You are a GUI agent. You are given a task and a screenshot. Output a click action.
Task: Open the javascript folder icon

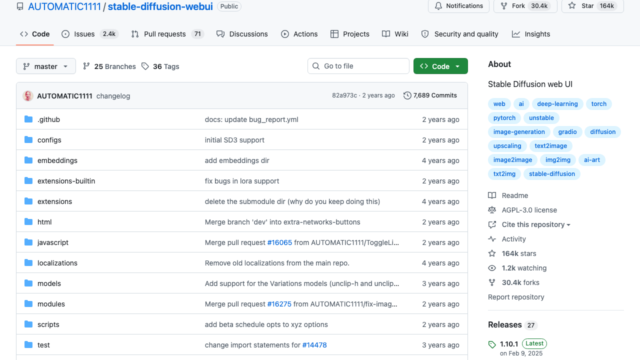(28, 242)
